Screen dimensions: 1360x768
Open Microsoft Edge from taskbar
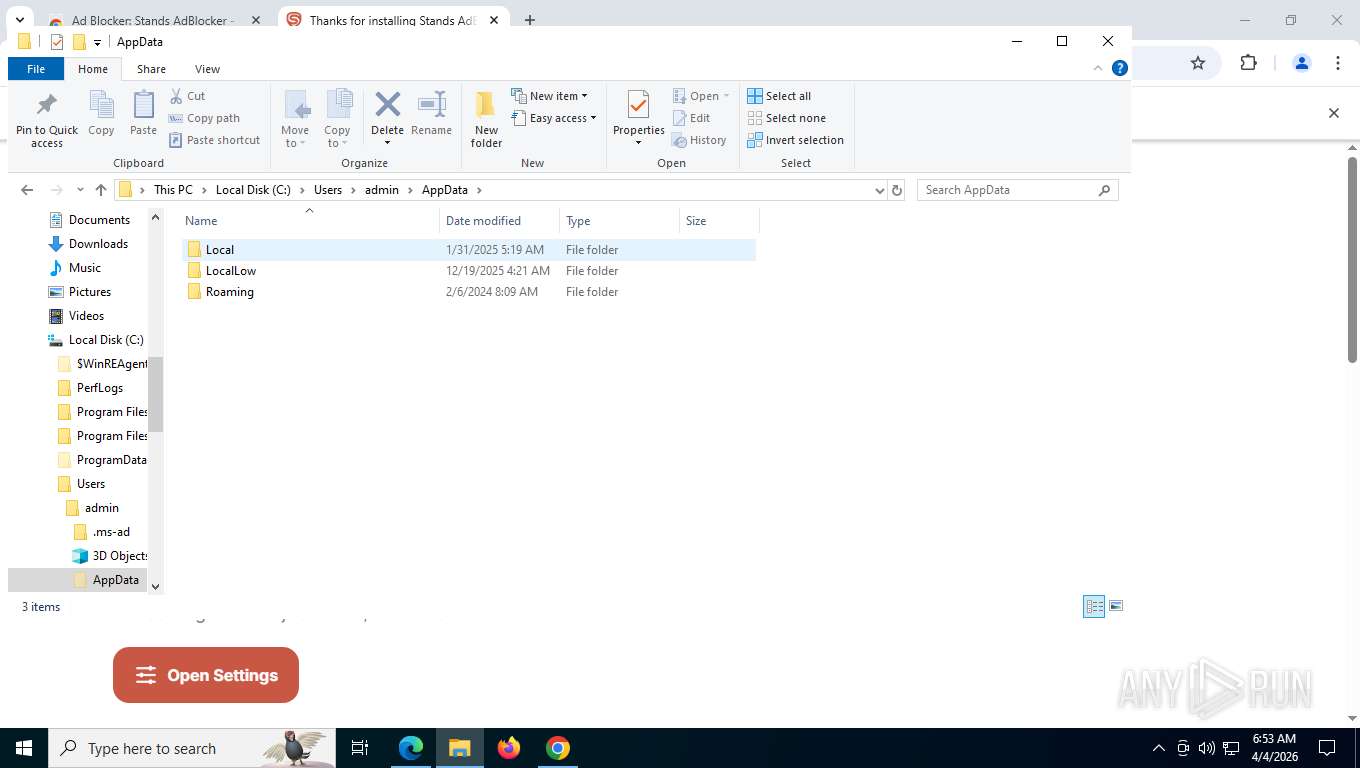click(411, 748)
